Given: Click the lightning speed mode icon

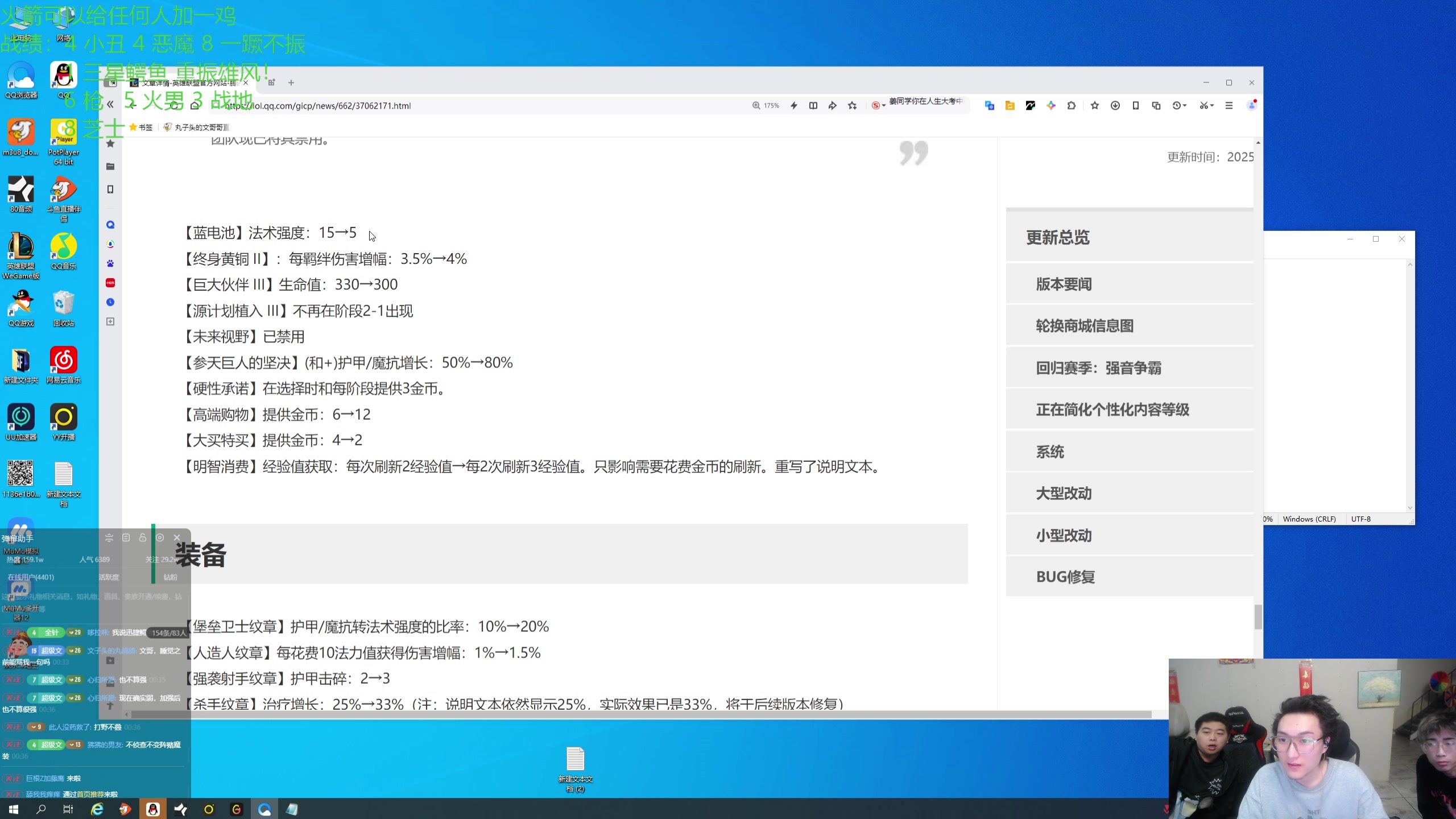Looking at the screenshot, I should pyautogui.click(x=794, y=106).
